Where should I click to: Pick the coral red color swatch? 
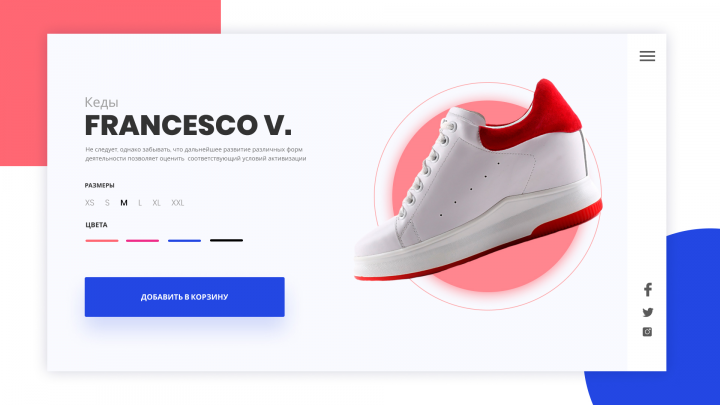click(101, 240)
